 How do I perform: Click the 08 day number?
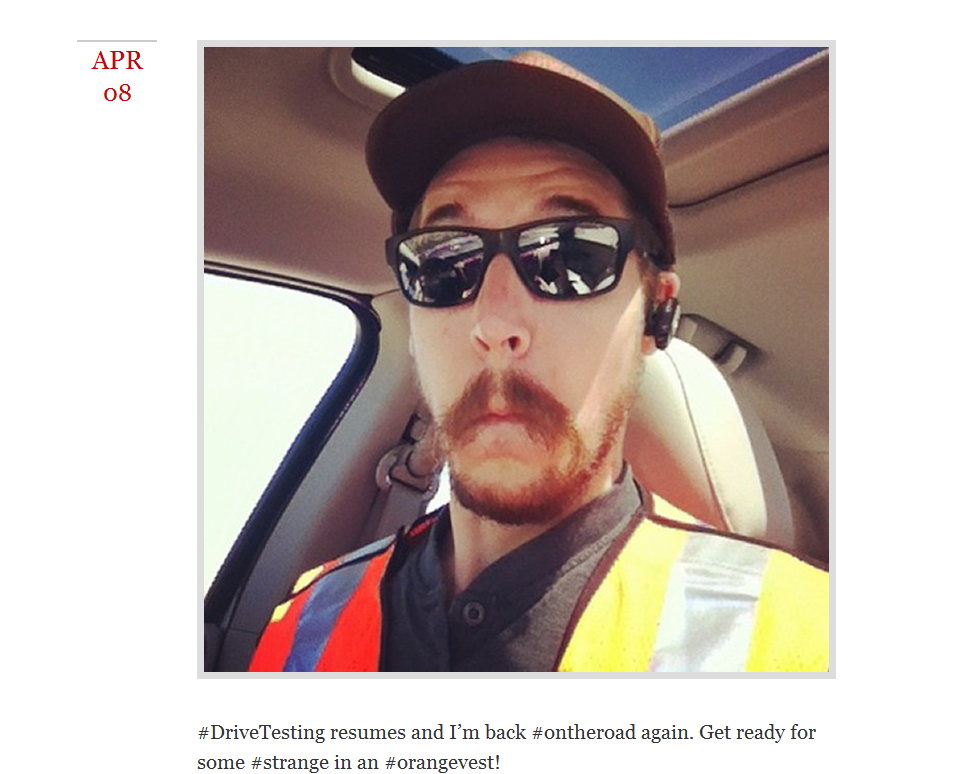pos(117,93)
